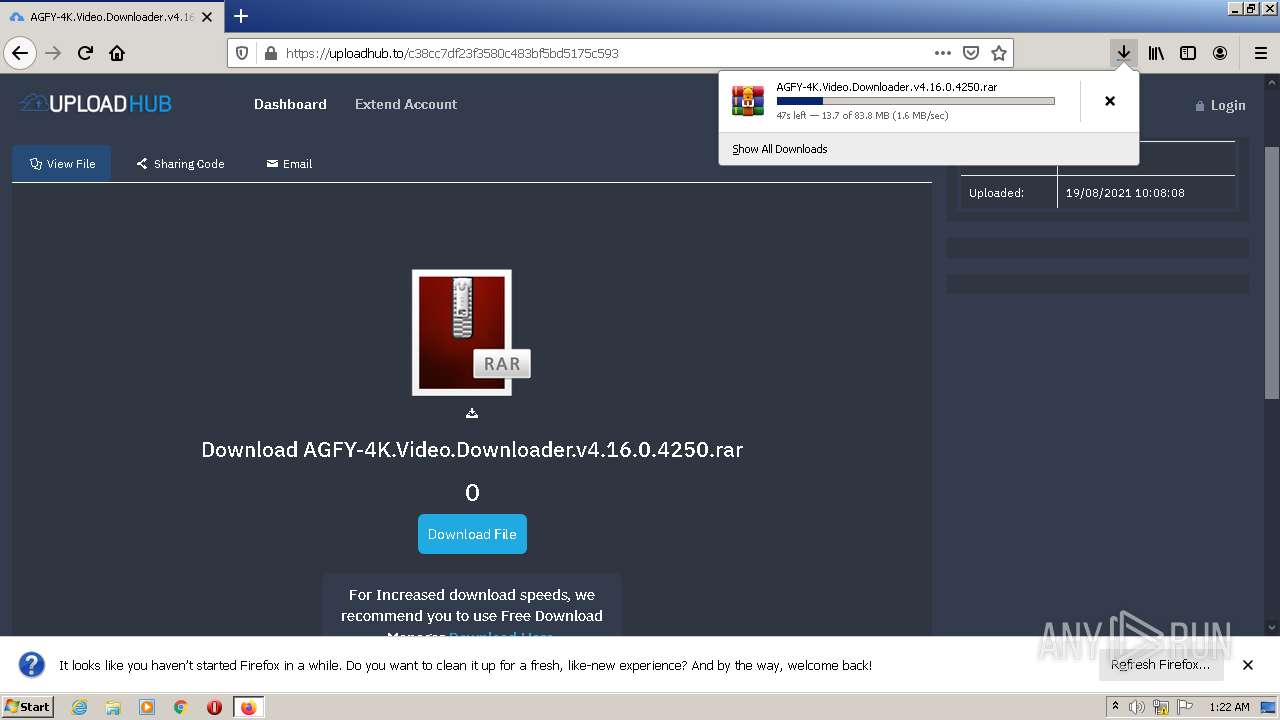This screenshot has height=720, width=1280.
Task: Switch to Email tab
Action: (289, 163)
